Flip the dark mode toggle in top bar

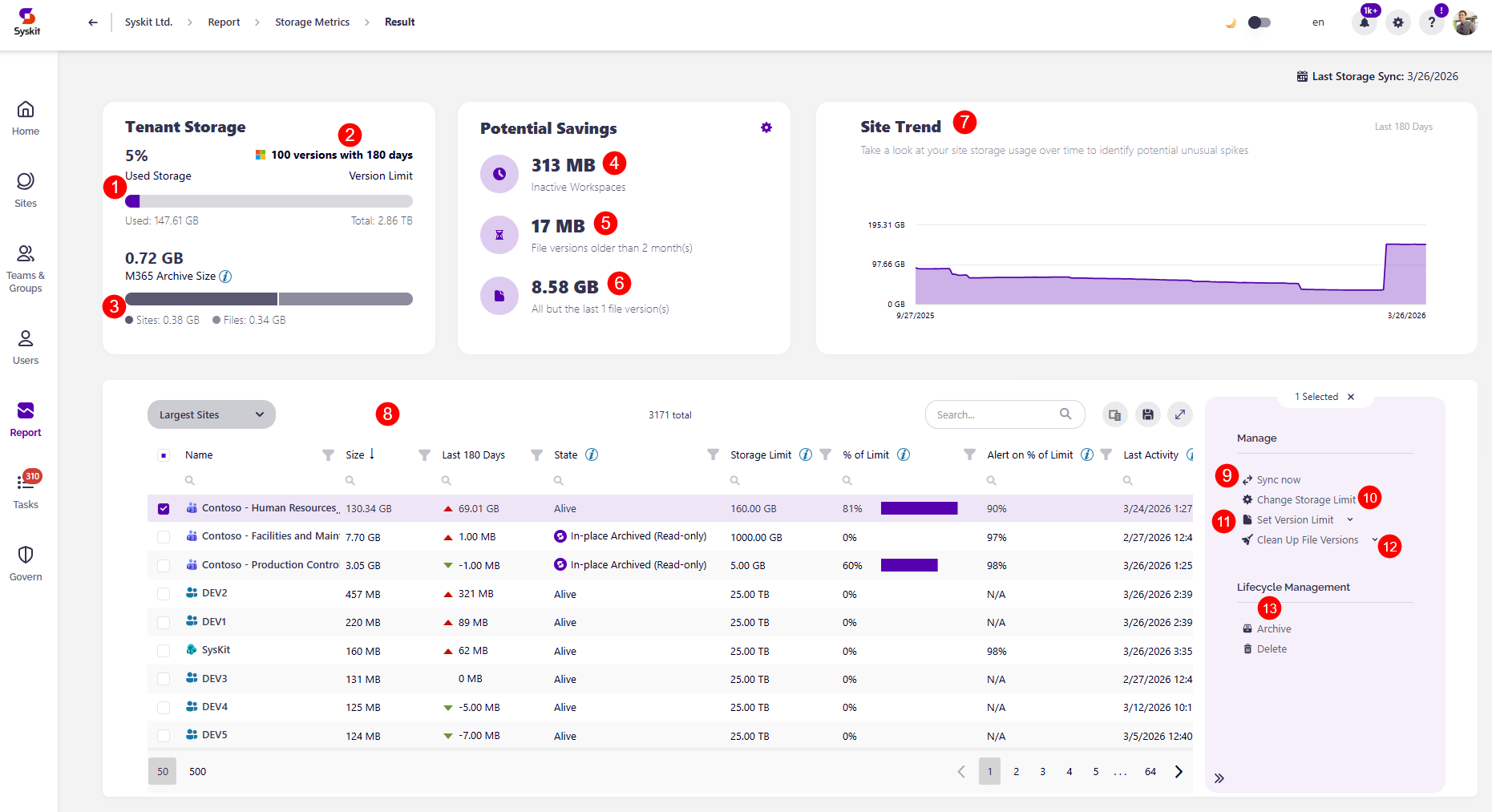point(1259,22)
